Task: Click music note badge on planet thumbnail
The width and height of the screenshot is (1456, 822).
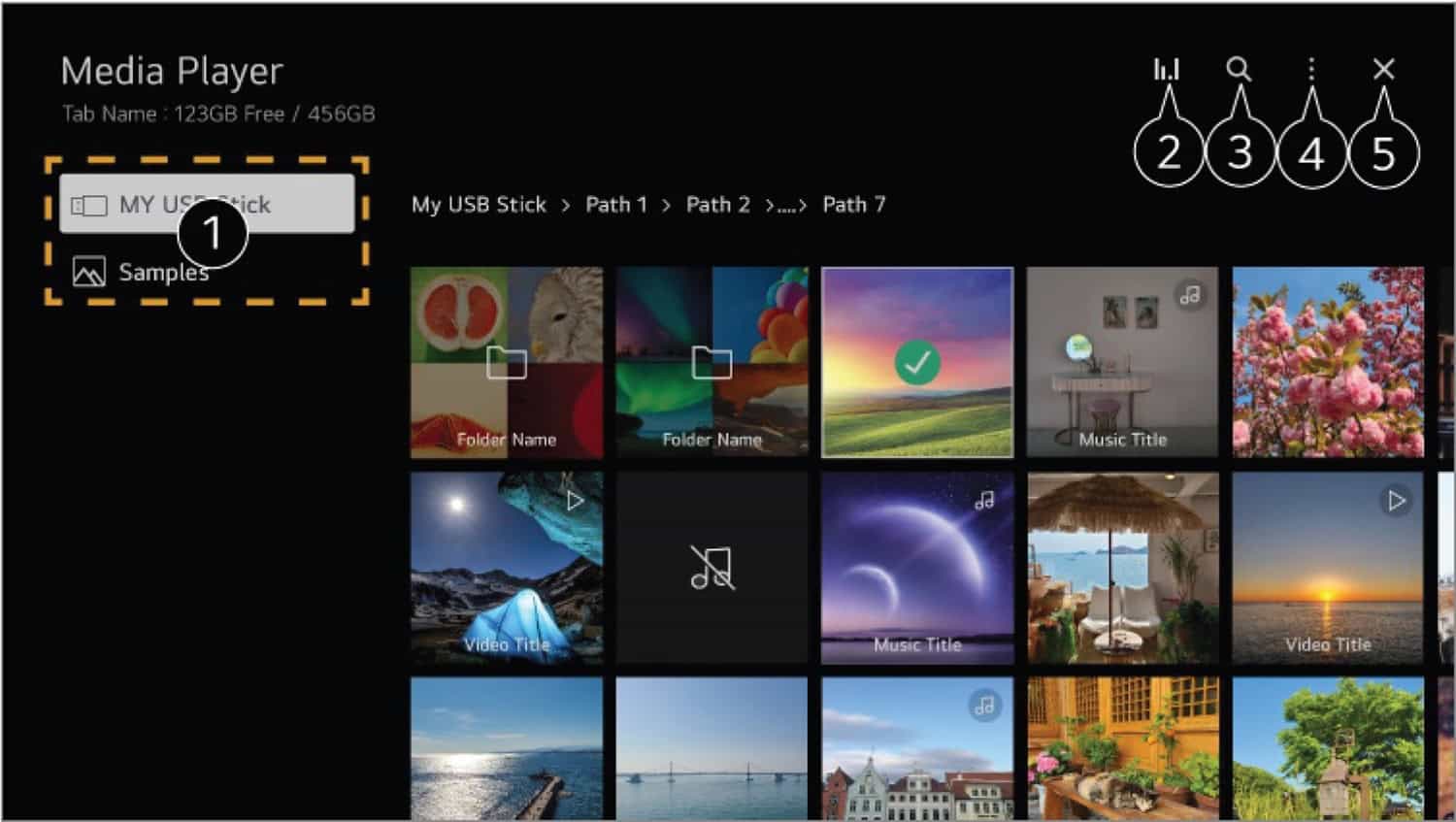Action: (984, 501)
